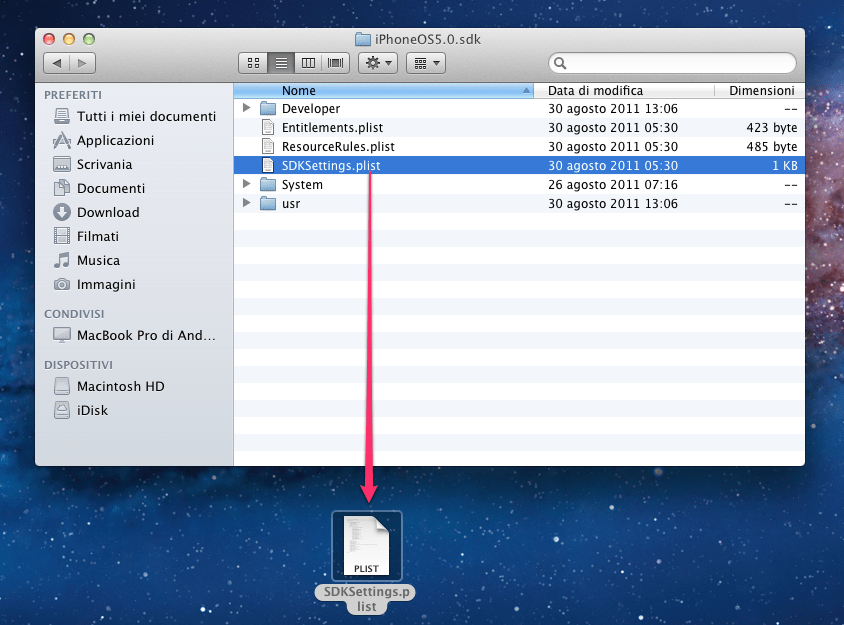This screenshot has height=625, width=844.
Task: Click the usr folder icon
Action: [268, 203]
